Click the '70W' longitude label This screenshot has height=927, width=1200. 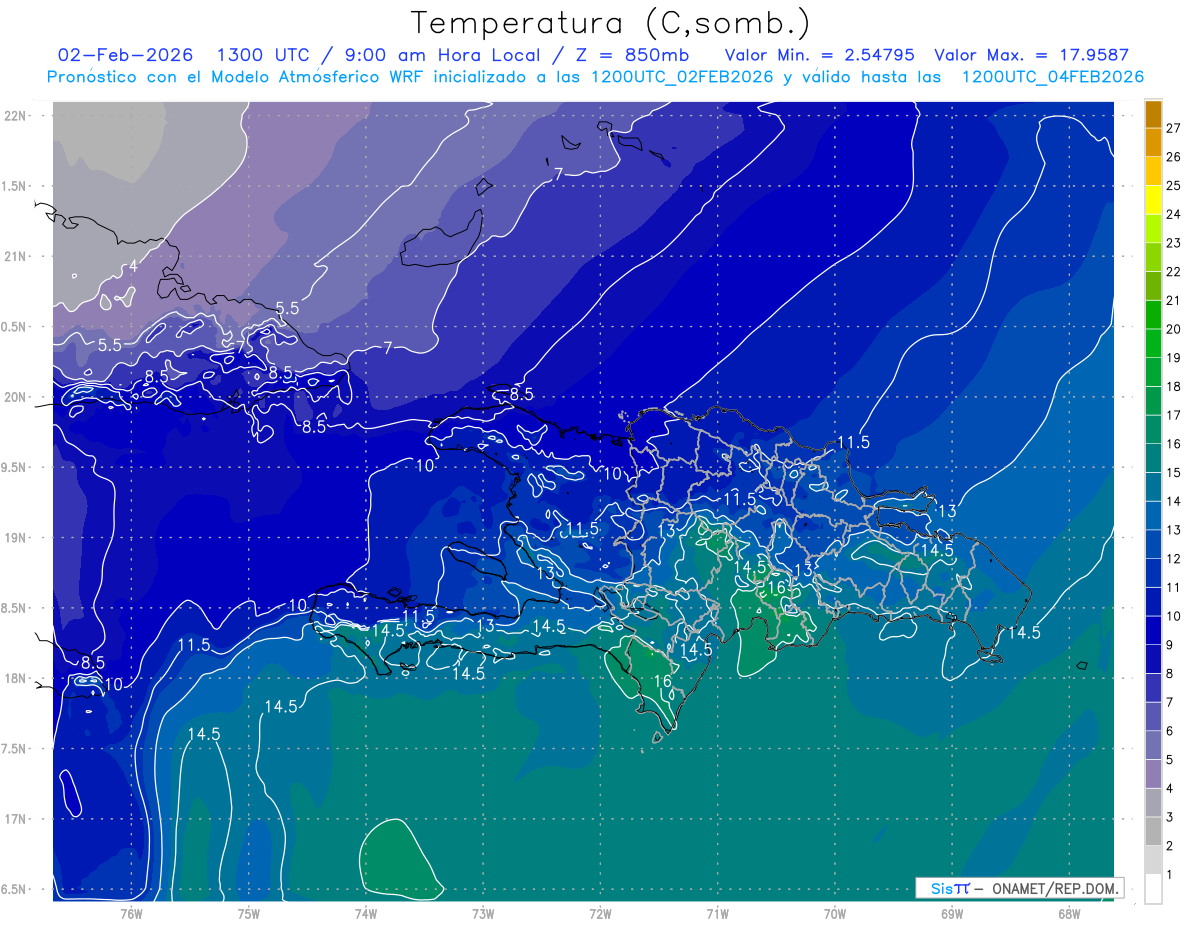834,913
